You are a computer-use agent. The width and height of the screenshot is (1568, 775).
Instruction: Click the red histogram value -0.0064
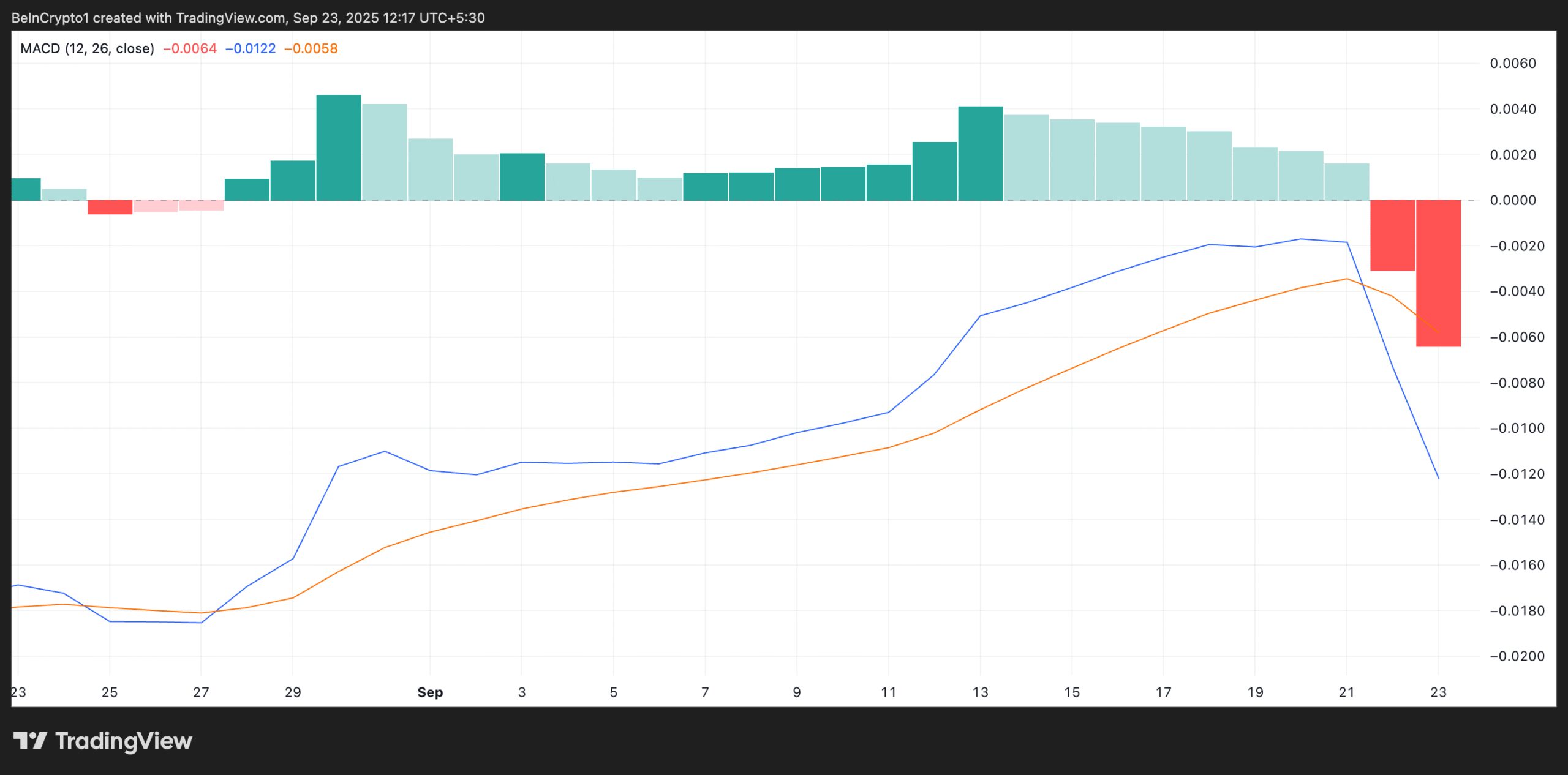[x=190, y=48]
